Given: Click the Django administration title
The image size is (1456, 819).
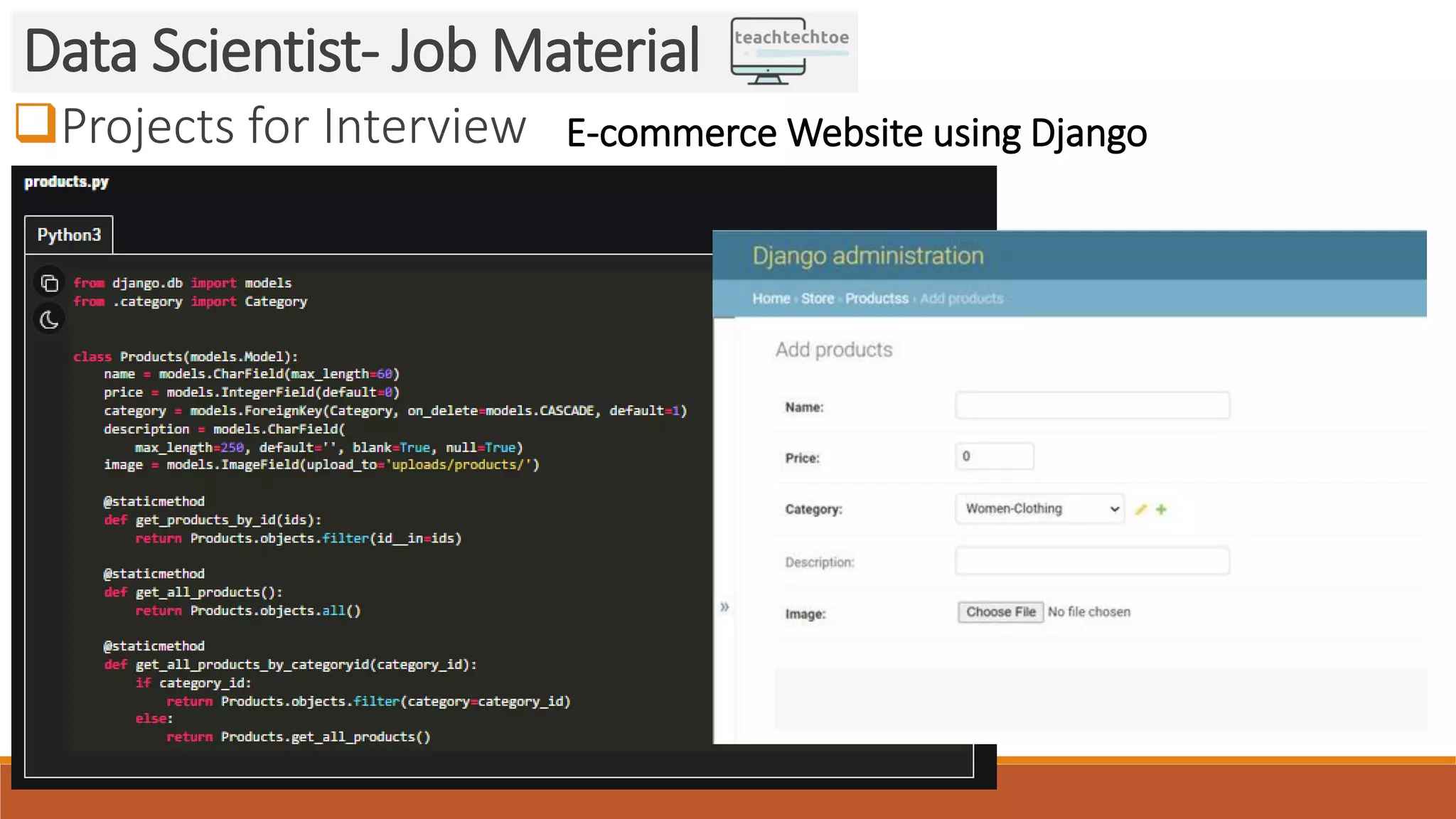Looking at the screenshot, I should pyautogui.click(x=868, y=256).
